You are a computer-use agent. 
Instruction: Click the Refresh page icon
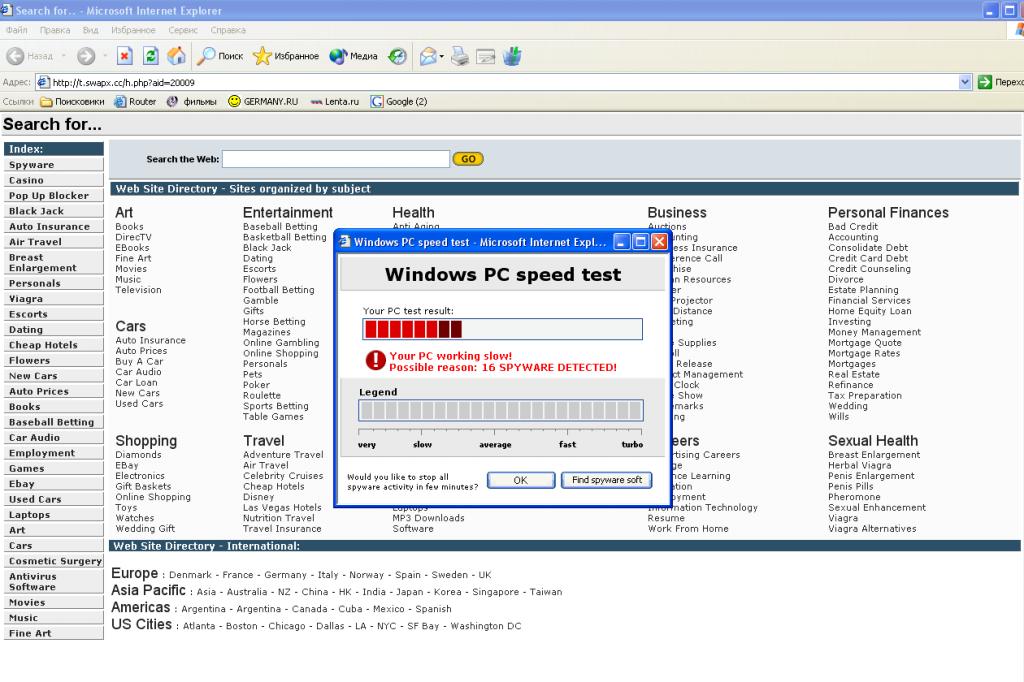pyautogui.click(x=151, y=56)
